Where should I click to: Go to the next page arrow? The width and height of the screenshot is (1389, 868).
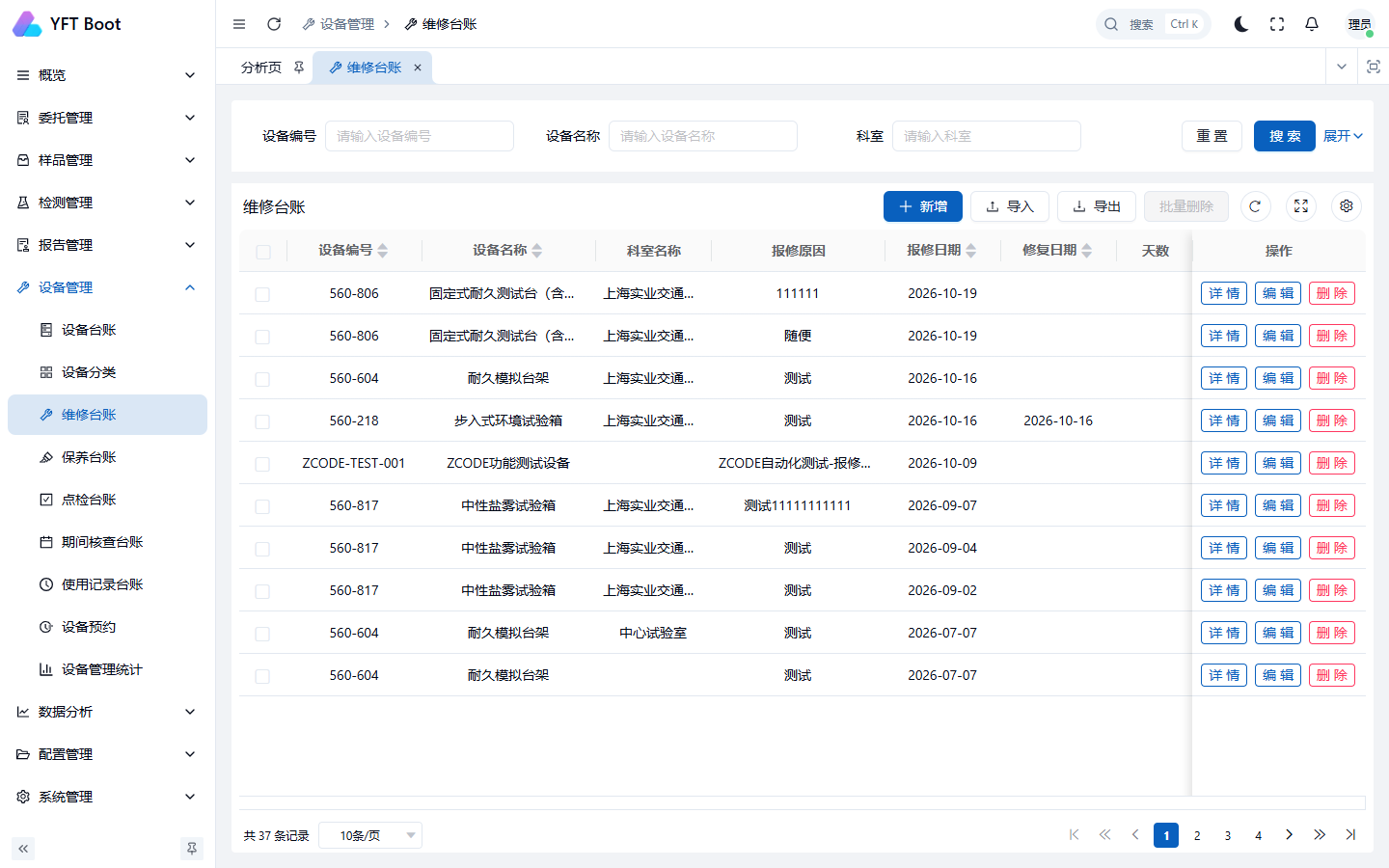(x=1289, y=835)
